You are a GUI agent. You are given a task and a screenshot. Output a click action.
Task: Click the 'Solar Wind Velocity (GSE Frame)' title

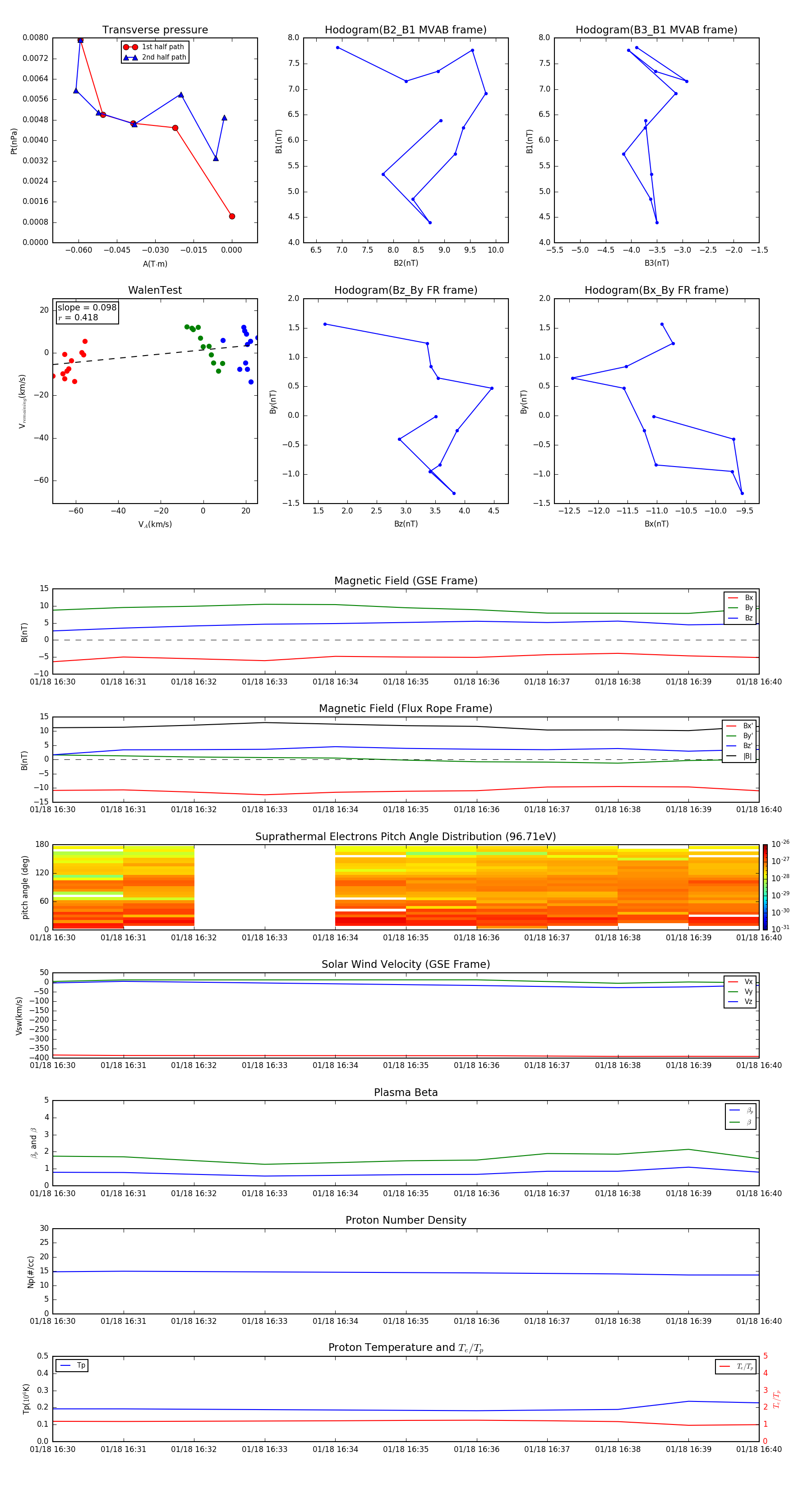(406, 965)
